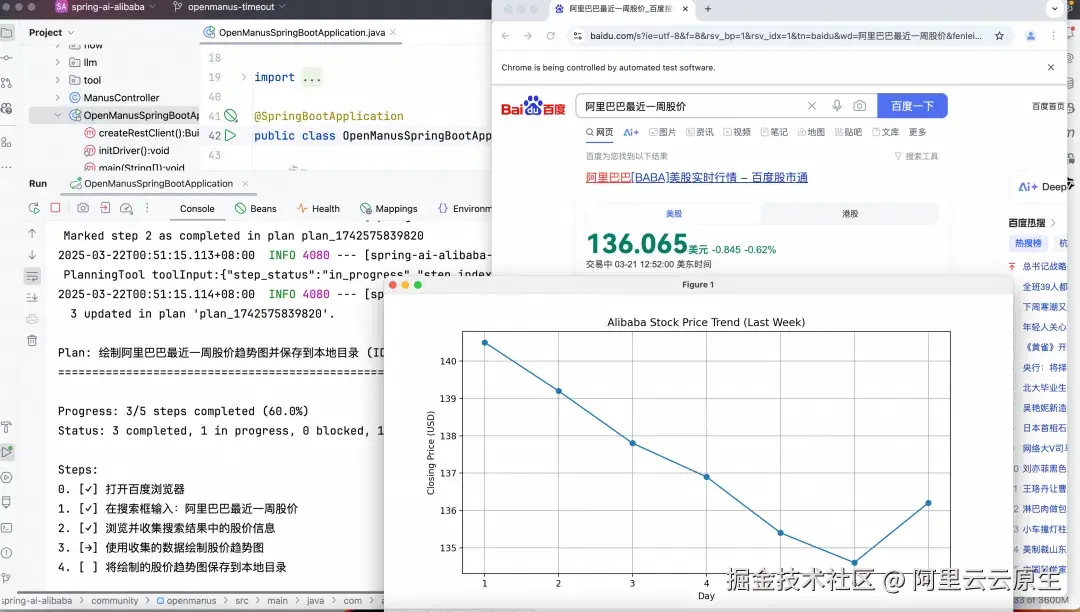Image resolution: width=1080 pixels, height=612 pixels.
Task: Click 百度首页 link
Action: click(x=1048, y=106)
